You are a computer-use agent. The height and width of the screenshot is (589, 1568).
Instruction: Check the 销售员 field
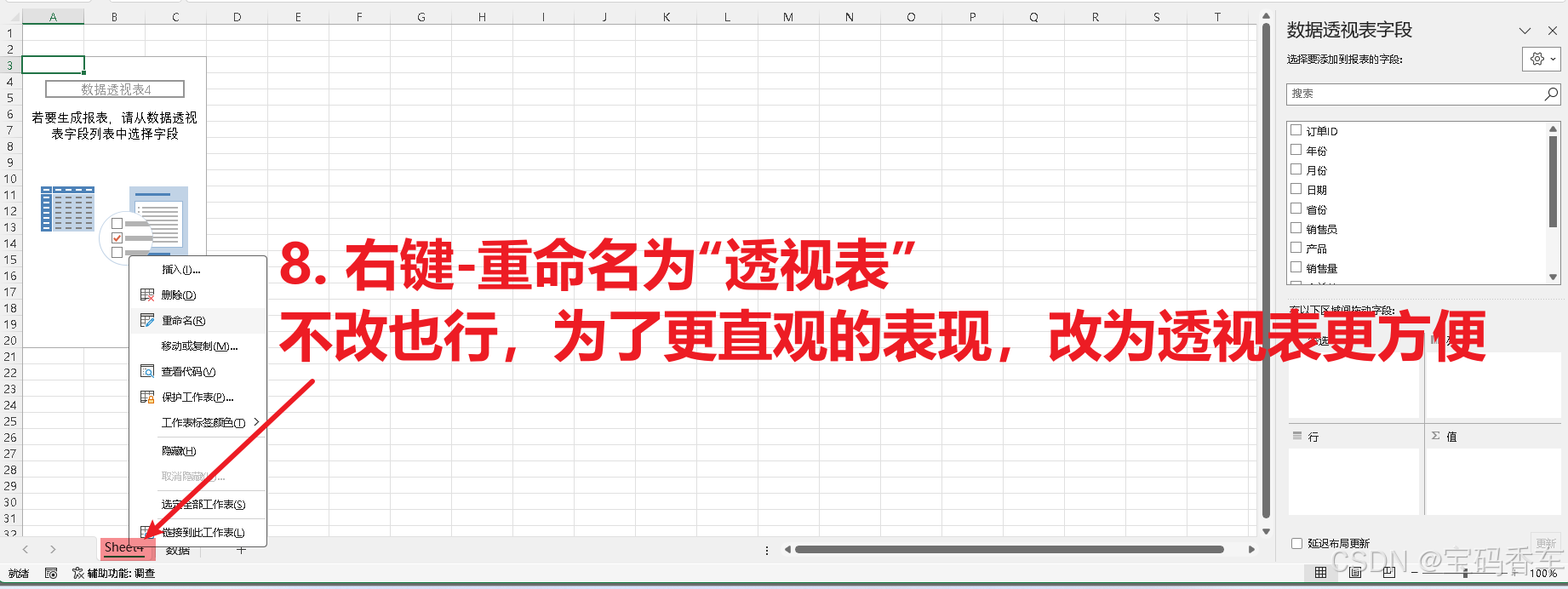point(1296,228)
